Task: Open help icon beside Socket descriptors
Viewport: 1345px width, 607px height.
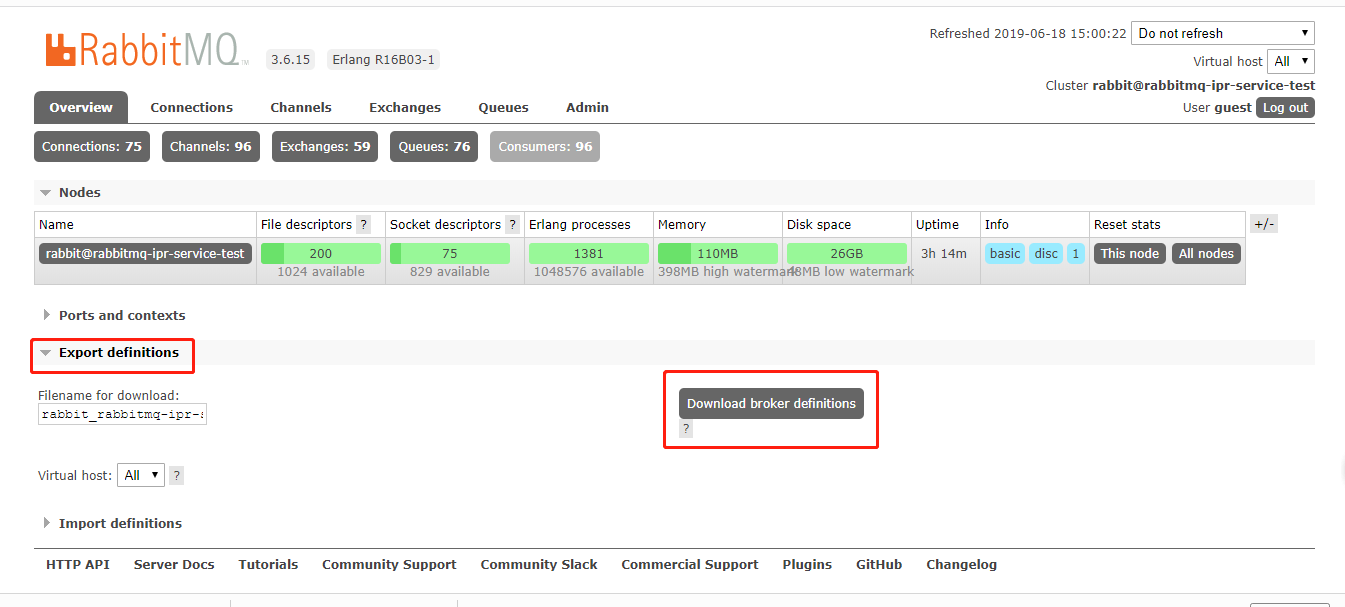Action: pos(512,225)
